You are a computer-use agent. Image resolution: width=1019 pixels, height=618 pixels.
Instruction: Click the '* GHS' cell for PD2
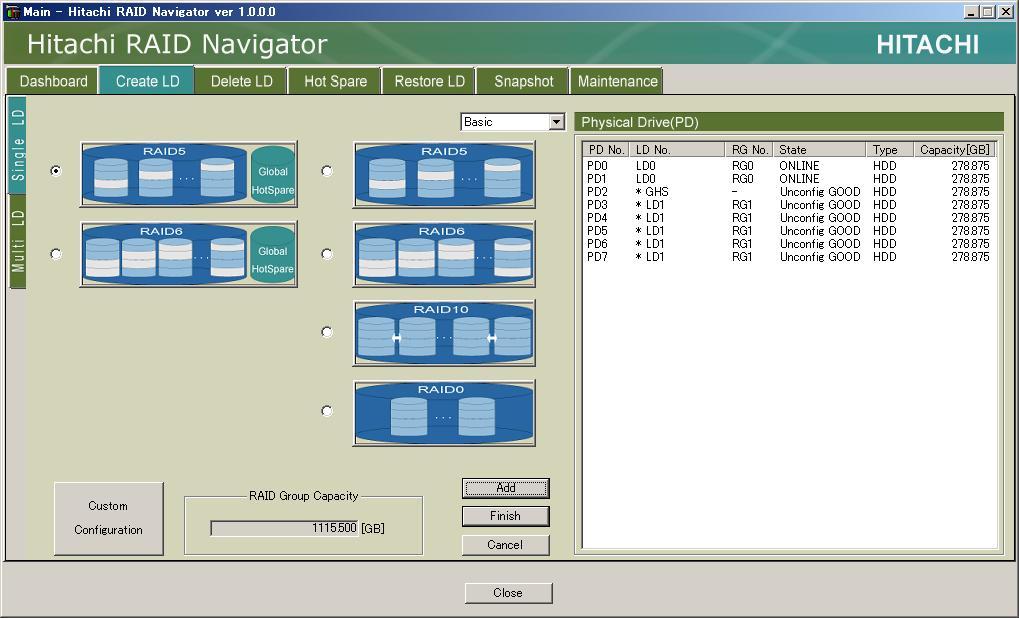[x=652, y=192]
